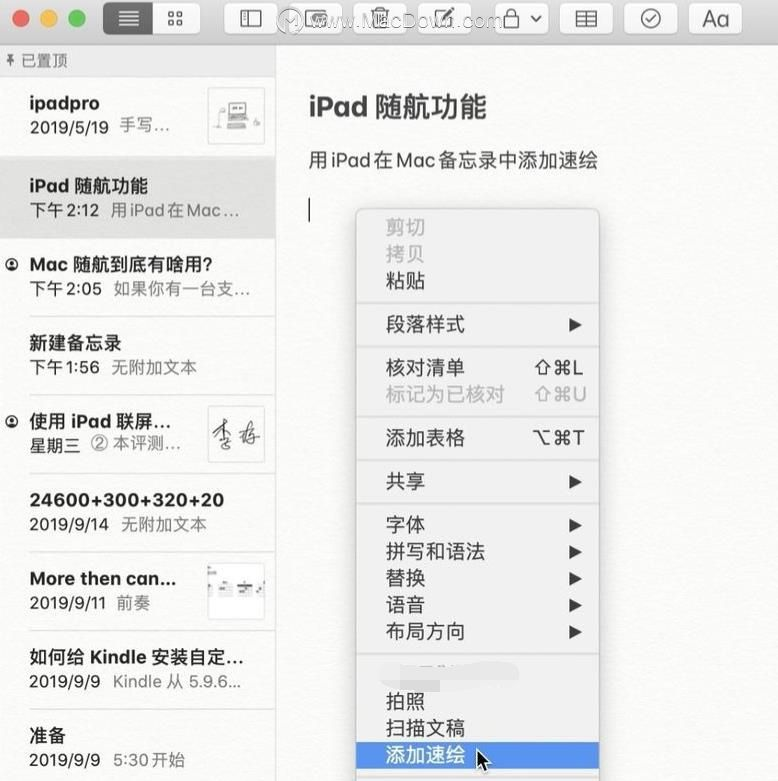Image resolution: width=778 pixels, height=781 pixels.
Task: Select 添加表格 menu entry
Action: pyautogui.click(x=477, y=438)
